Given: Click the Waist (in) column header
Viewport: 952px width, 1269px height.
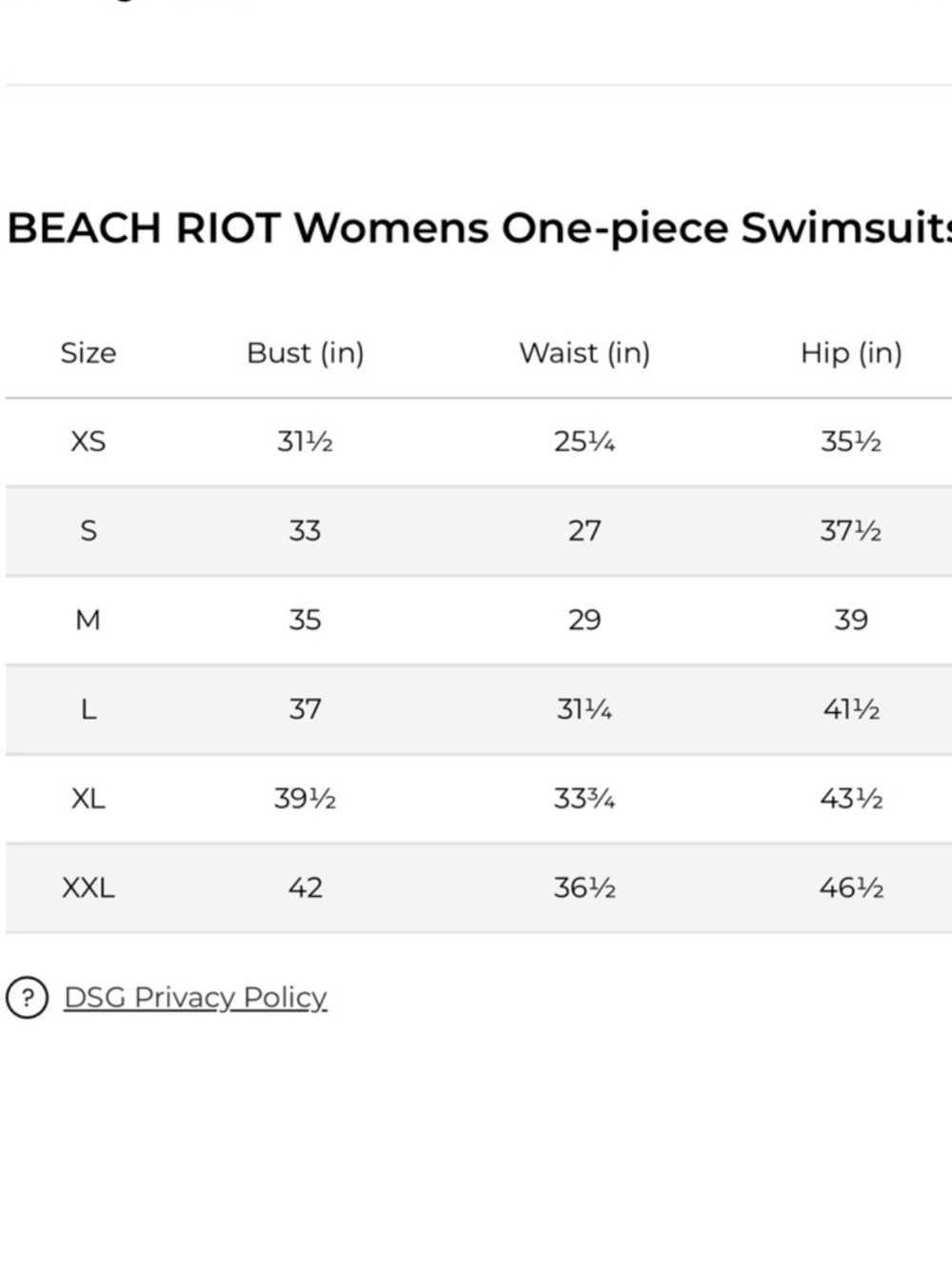Looking at the screenshot, I should click(x=585, y=353).
